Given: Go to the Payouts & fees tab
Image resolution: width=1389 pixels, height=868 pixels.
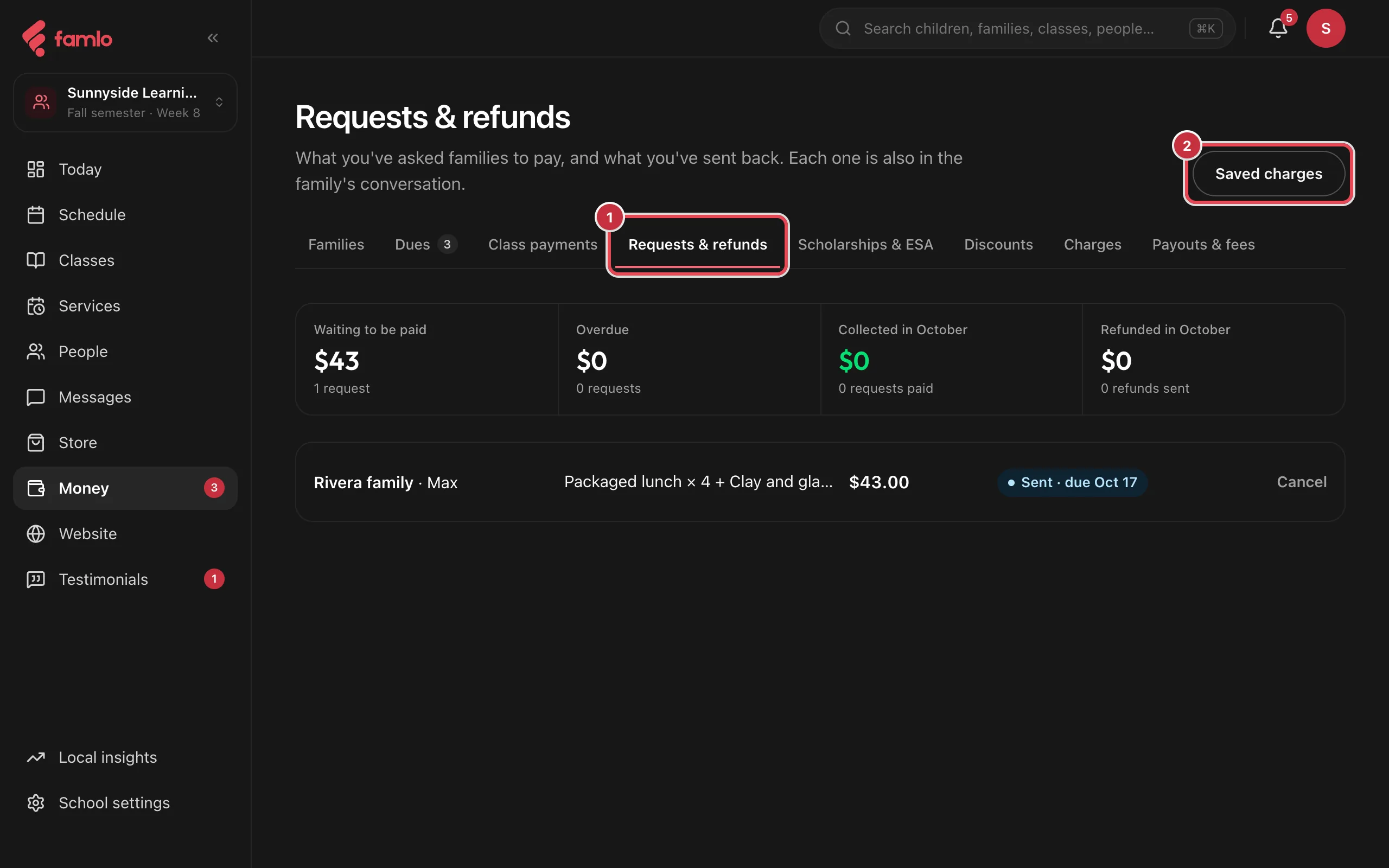Looking at the screenshot, I should [1203, 245].
